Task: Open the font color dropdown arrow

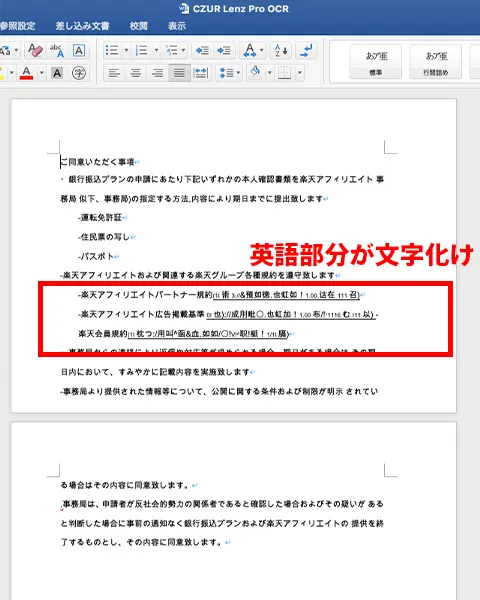Action: point(41,72)
